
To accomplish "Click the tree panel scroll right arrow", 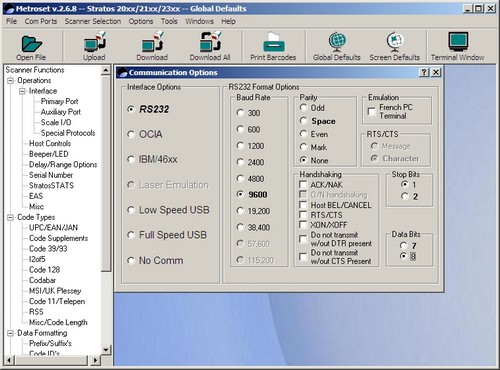I will (x=95, y=360).
